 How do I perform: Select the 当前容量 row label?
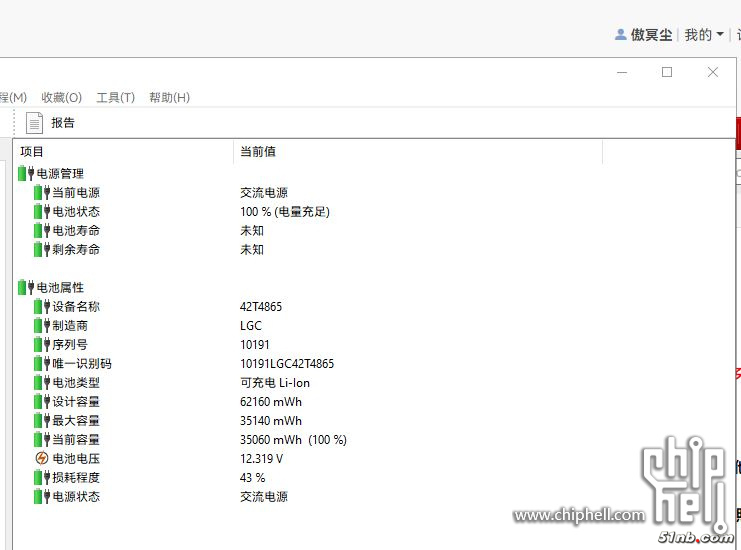pos(76,439)
